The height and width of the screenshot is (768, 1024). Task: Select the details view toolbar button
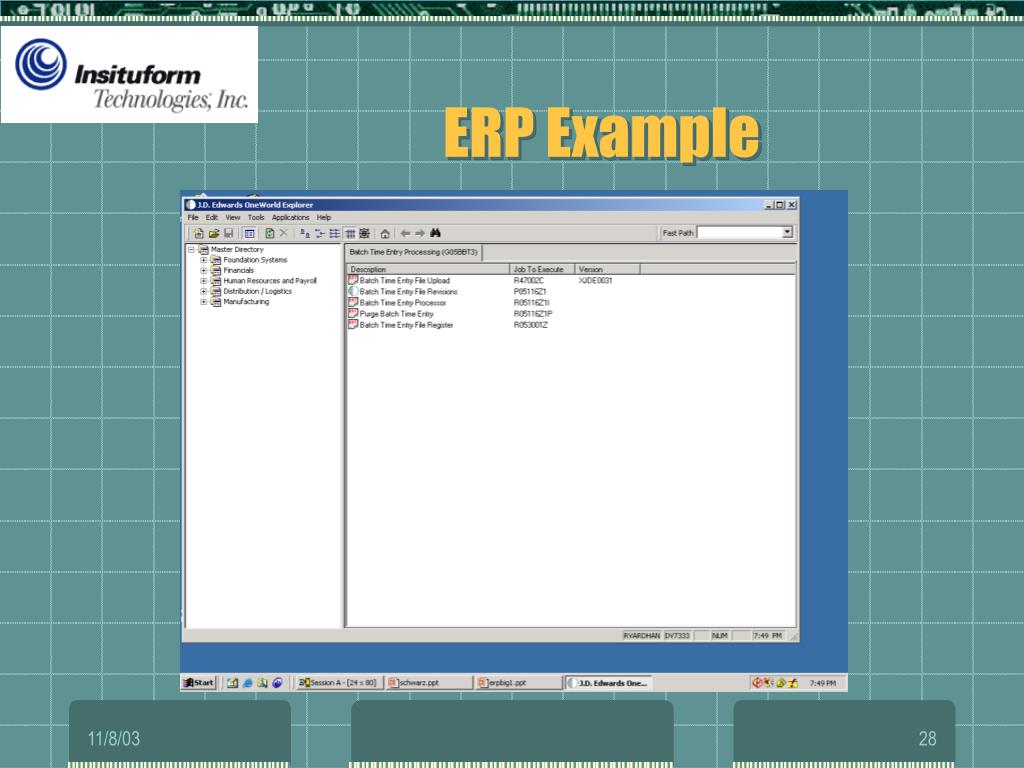(x=350, y=233)
